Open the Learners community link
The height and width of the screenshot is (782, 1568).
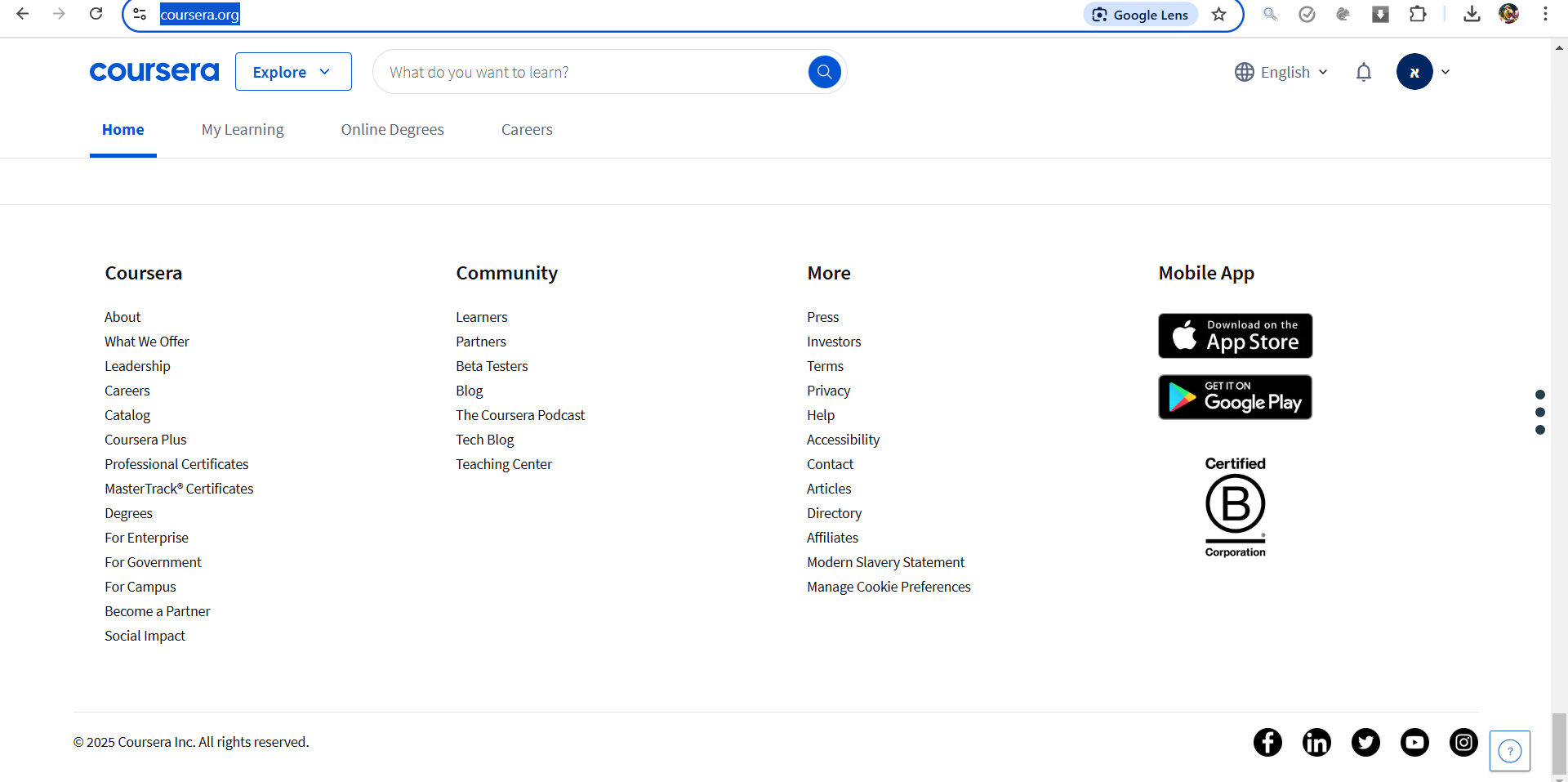[x=482, y=317]
